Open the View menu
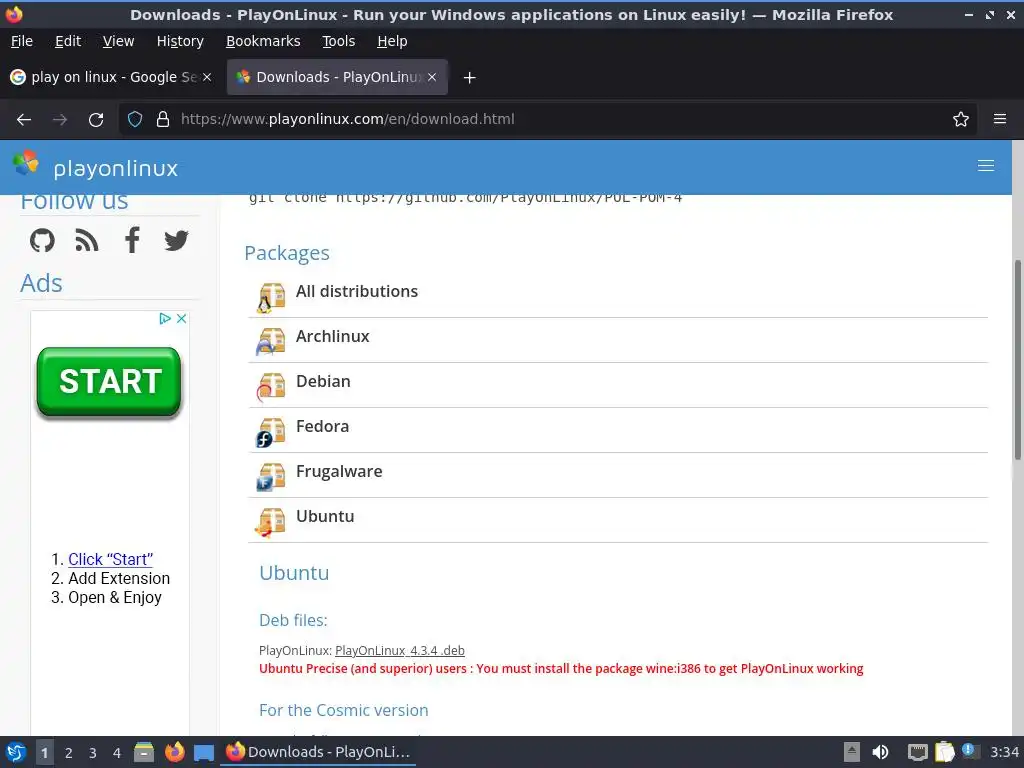1024x768 pixels. pos(118,41)
